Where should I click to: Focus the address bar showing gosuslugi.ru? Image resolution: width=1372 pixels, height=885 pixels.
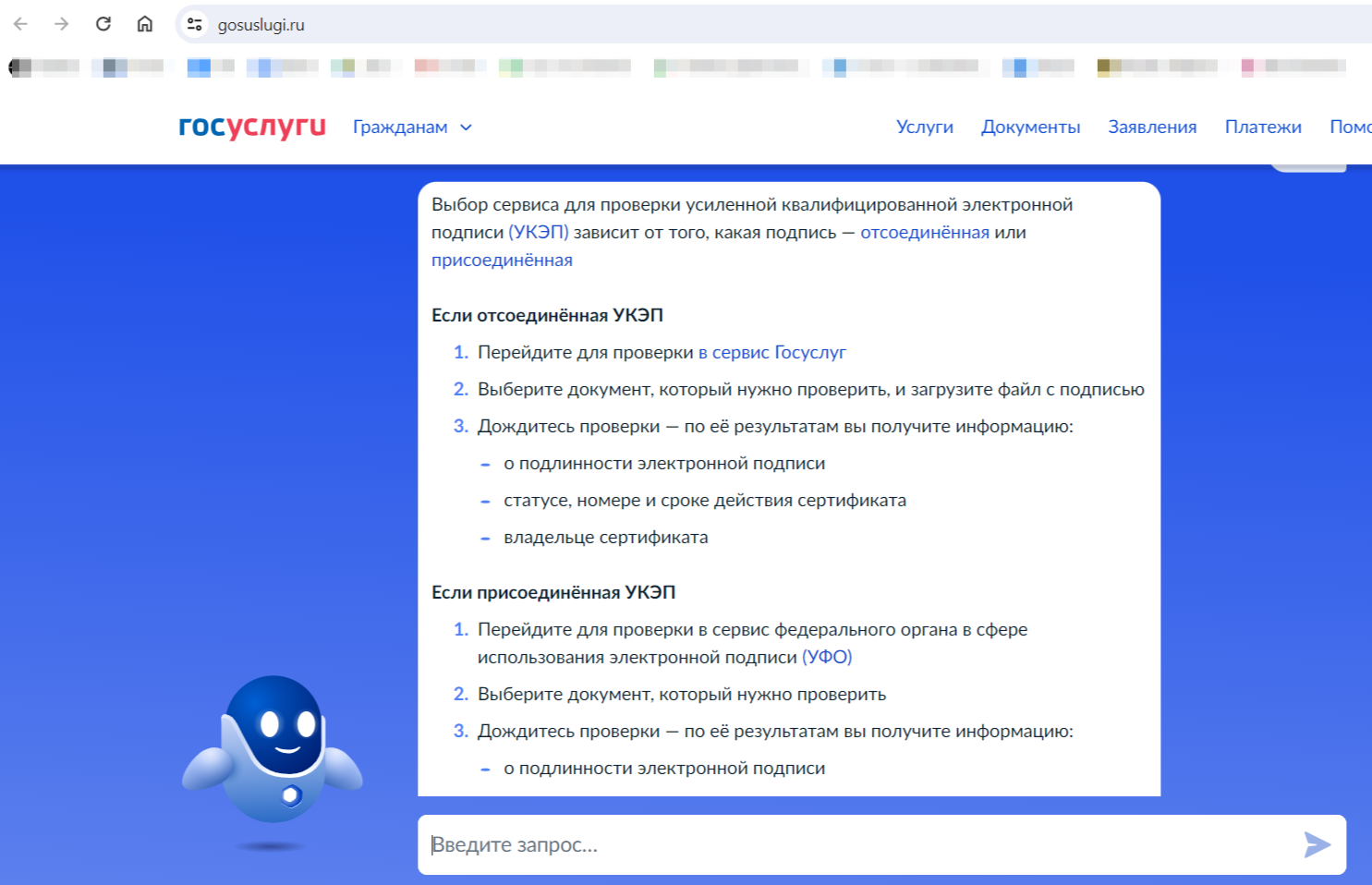(x=776, y=25)
